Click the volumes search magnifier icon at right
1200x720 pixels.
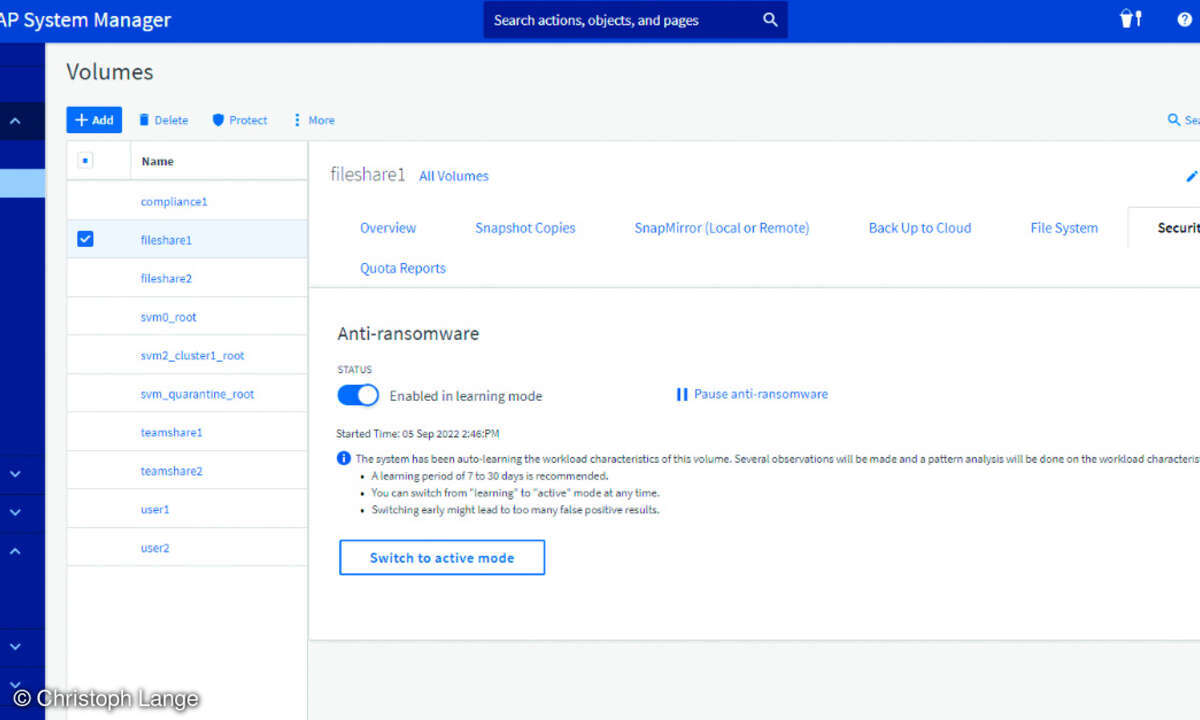1174,120
